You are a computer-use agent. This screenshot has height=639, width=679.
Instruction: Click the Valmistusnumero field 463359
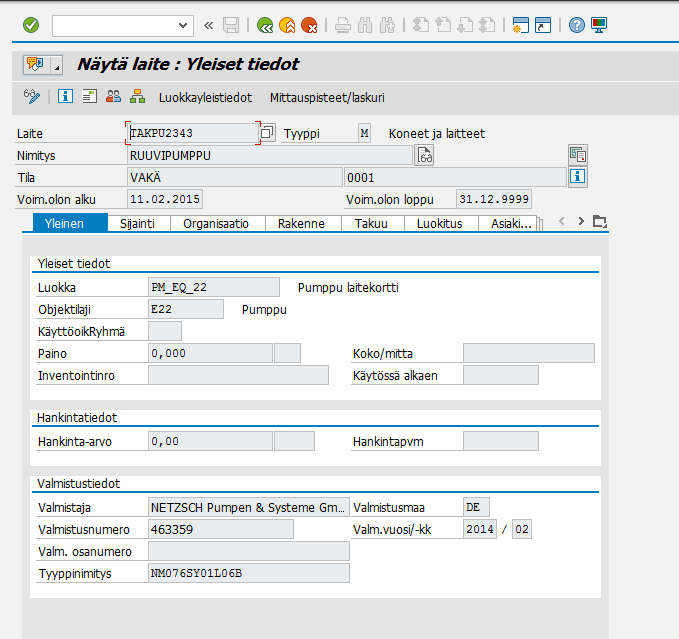220,529
